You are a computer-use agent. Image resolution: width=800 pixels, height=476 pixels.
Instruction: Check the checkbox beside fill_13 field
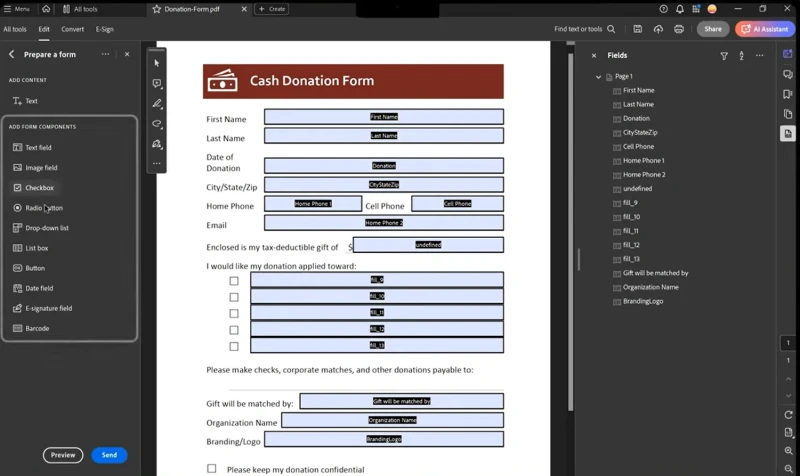(234, 346)
